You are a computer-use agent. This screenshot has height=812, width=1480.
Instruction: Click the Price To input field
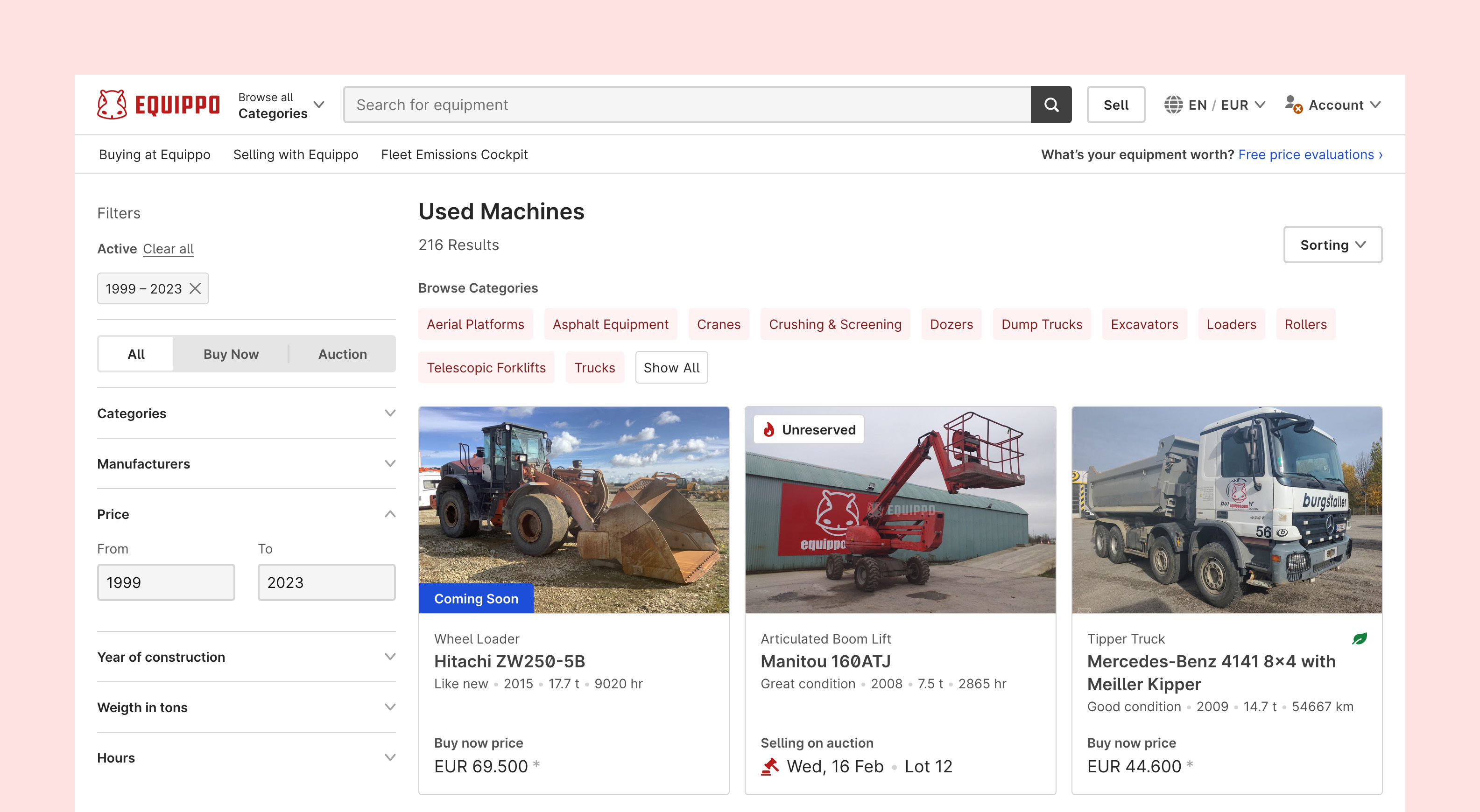coord(326,582)
